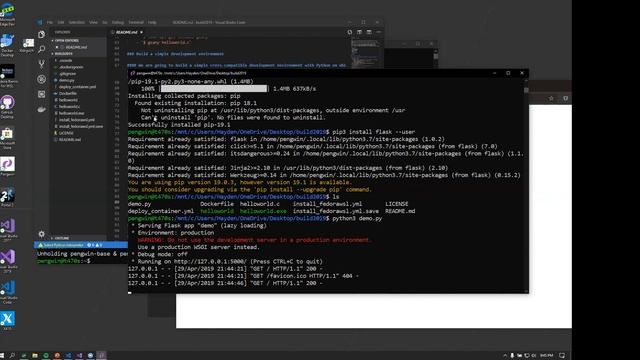Open the Edit menu in VS Code

[61, 22]
